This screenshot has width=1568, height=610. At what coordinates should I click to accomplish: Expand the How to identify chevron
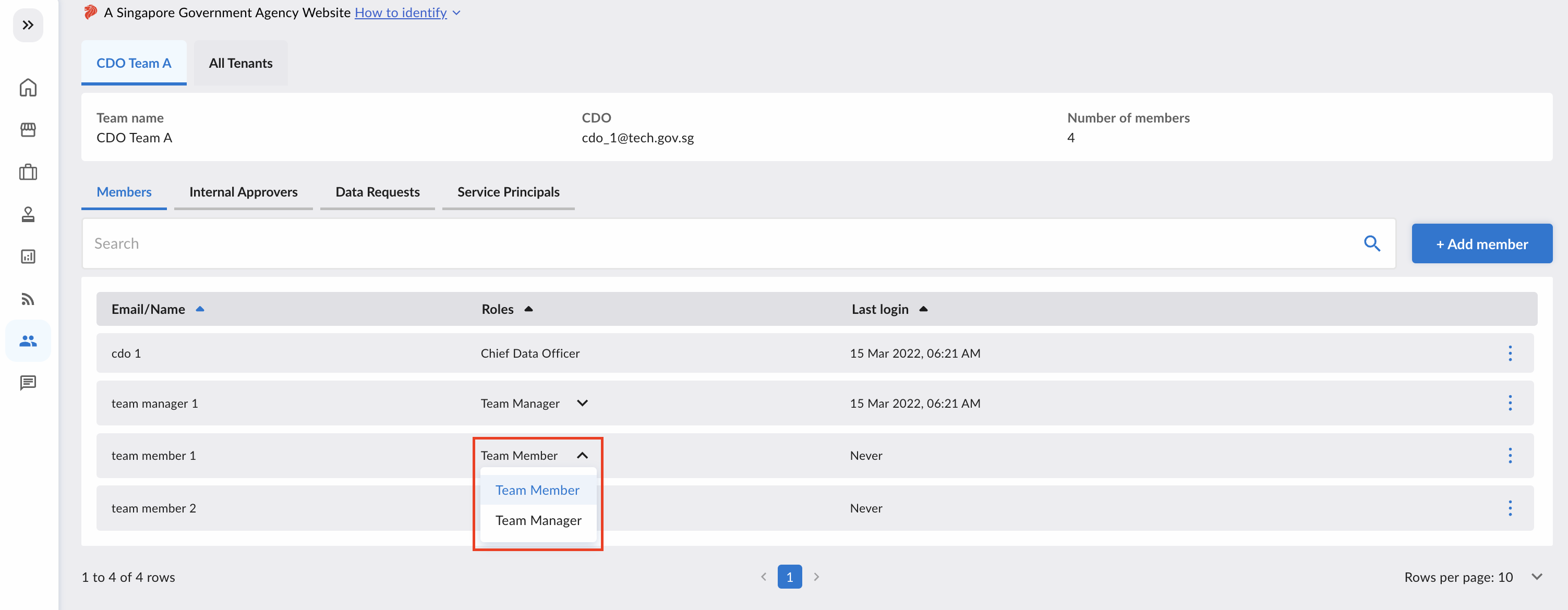pyautogui.click(x=456, y=13)
